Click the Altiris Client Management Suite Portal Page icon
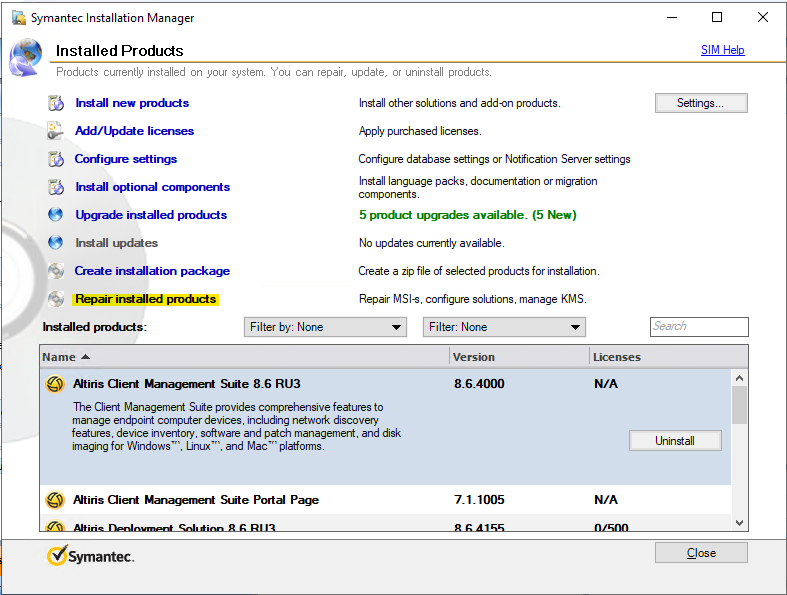The height and width of the screenshot is (595, 787). coord(55,500)
